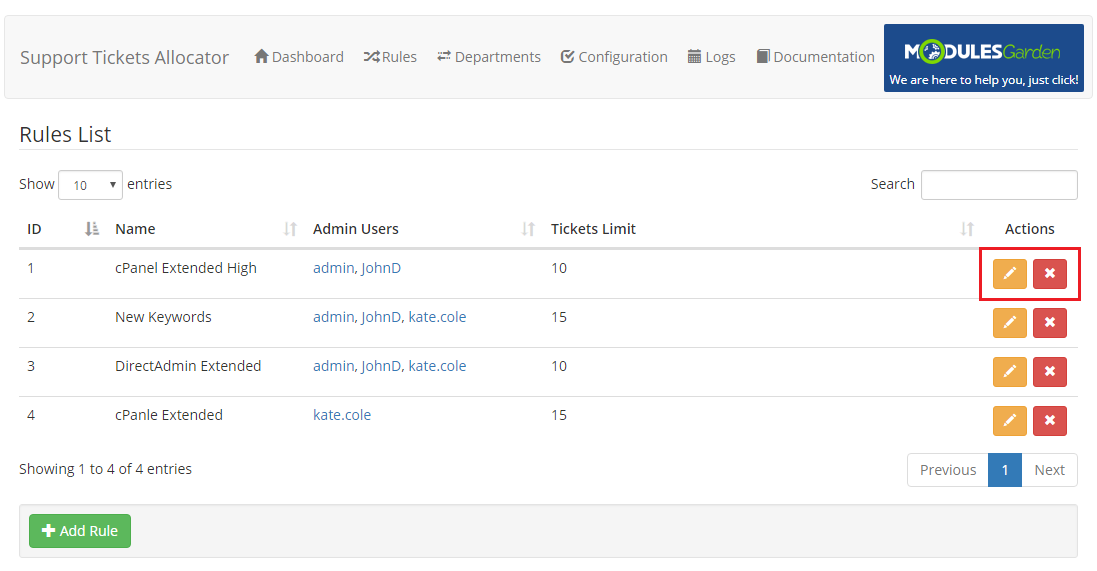1097x571 pixels.
Task: Delete the New Keywords rule
Action: (x=1049, y=322)
